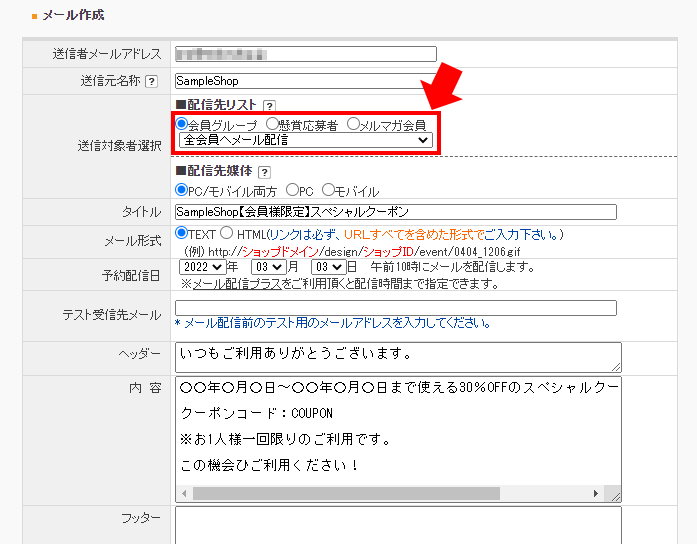The height and width of the screenshot is (544, 697).
Task: Open the 全会員へメール配信 dropdown
Action: pos(306,140)
